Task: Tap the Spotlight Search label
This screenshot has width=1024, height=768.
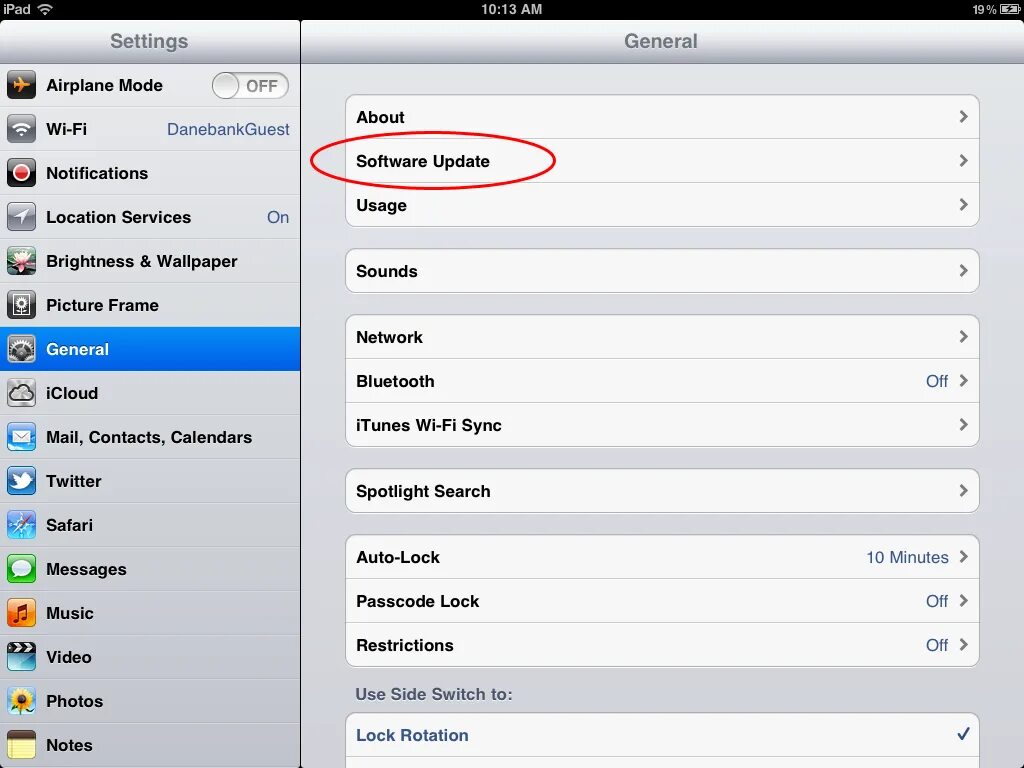Action: tap(423, 492)
